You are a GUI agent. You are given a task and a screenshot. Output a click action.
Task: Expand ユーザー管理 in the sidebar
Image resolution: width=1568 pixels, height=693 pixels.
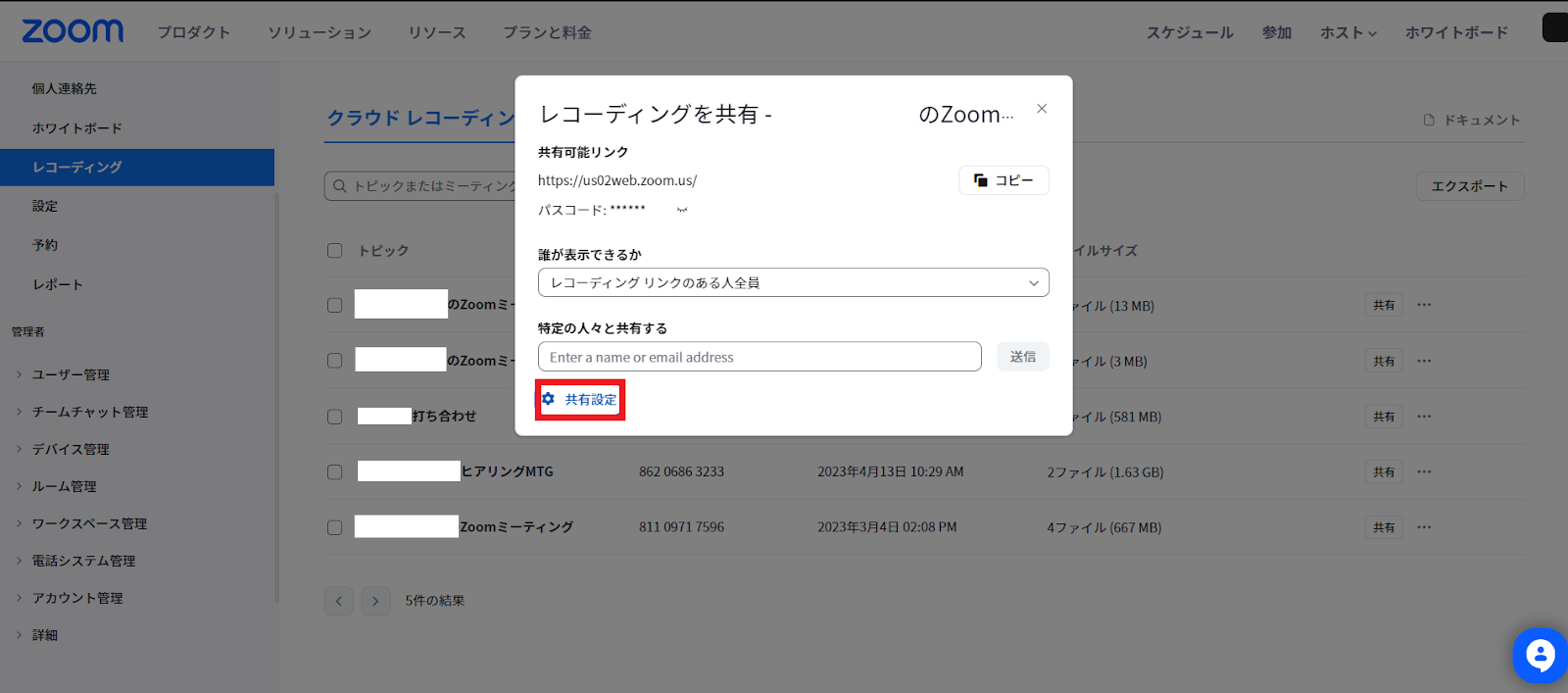click(x=71, y=374)
